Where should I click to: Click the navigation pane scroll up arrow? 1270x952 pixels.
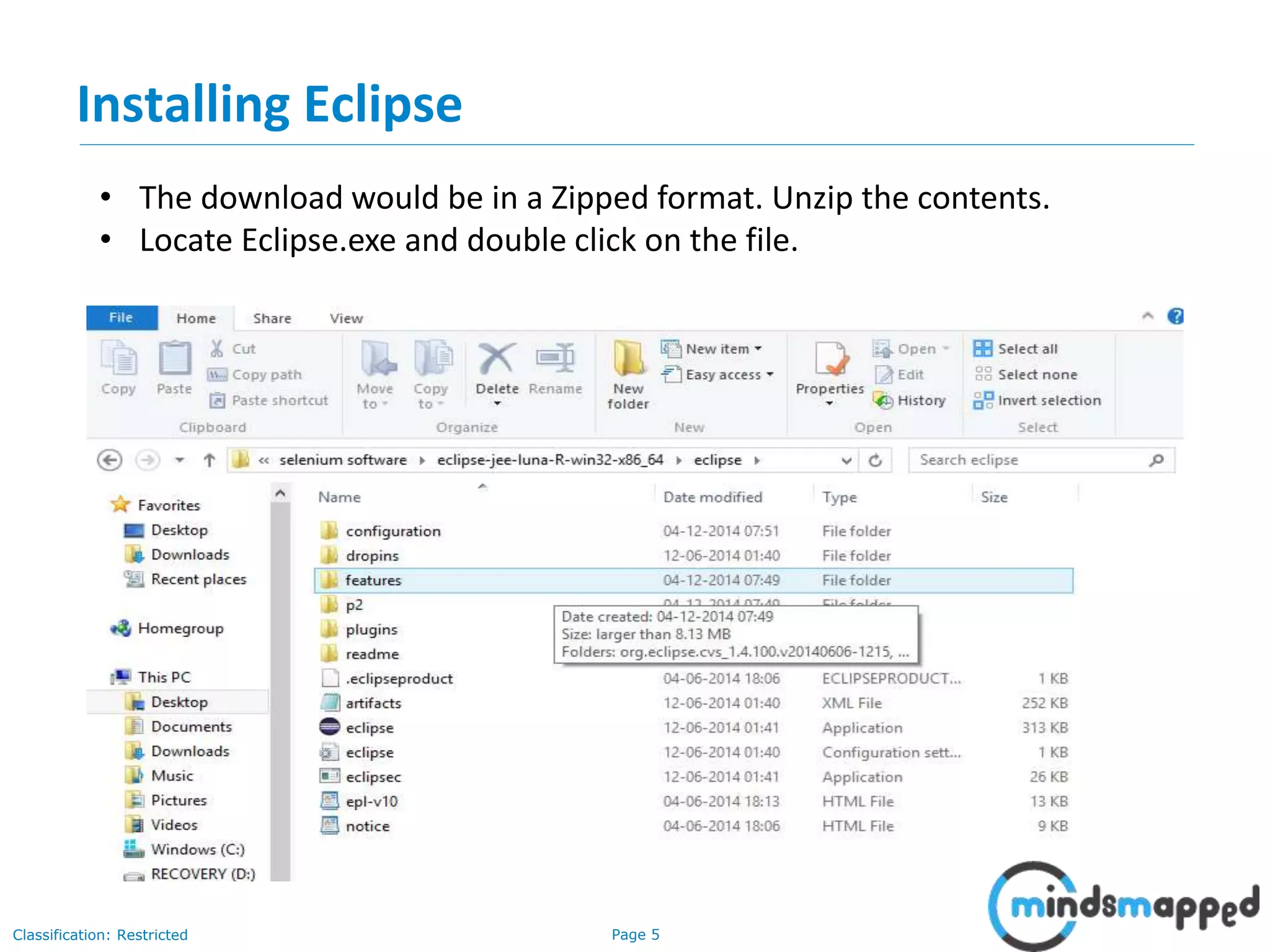pyautogui.click(x=280, y=493)
